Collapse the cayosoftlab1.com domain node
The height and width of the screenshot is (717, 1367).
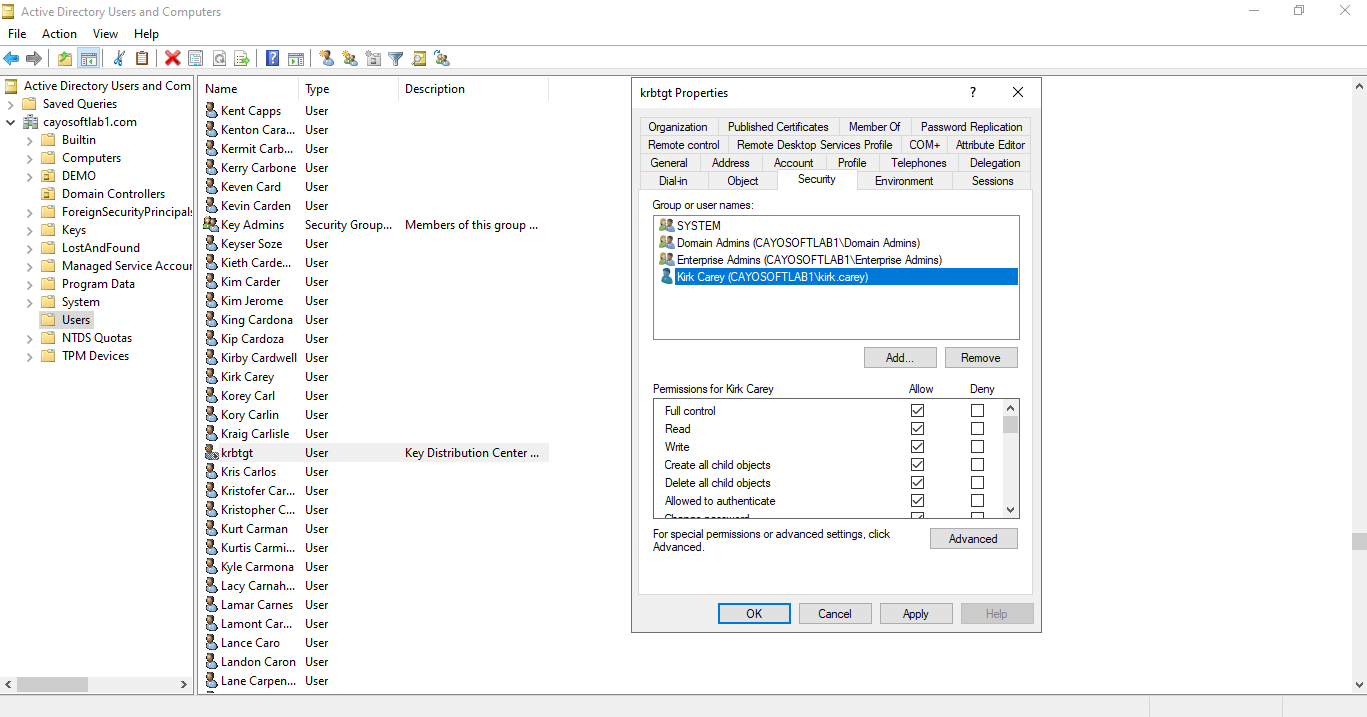point(11,122)
